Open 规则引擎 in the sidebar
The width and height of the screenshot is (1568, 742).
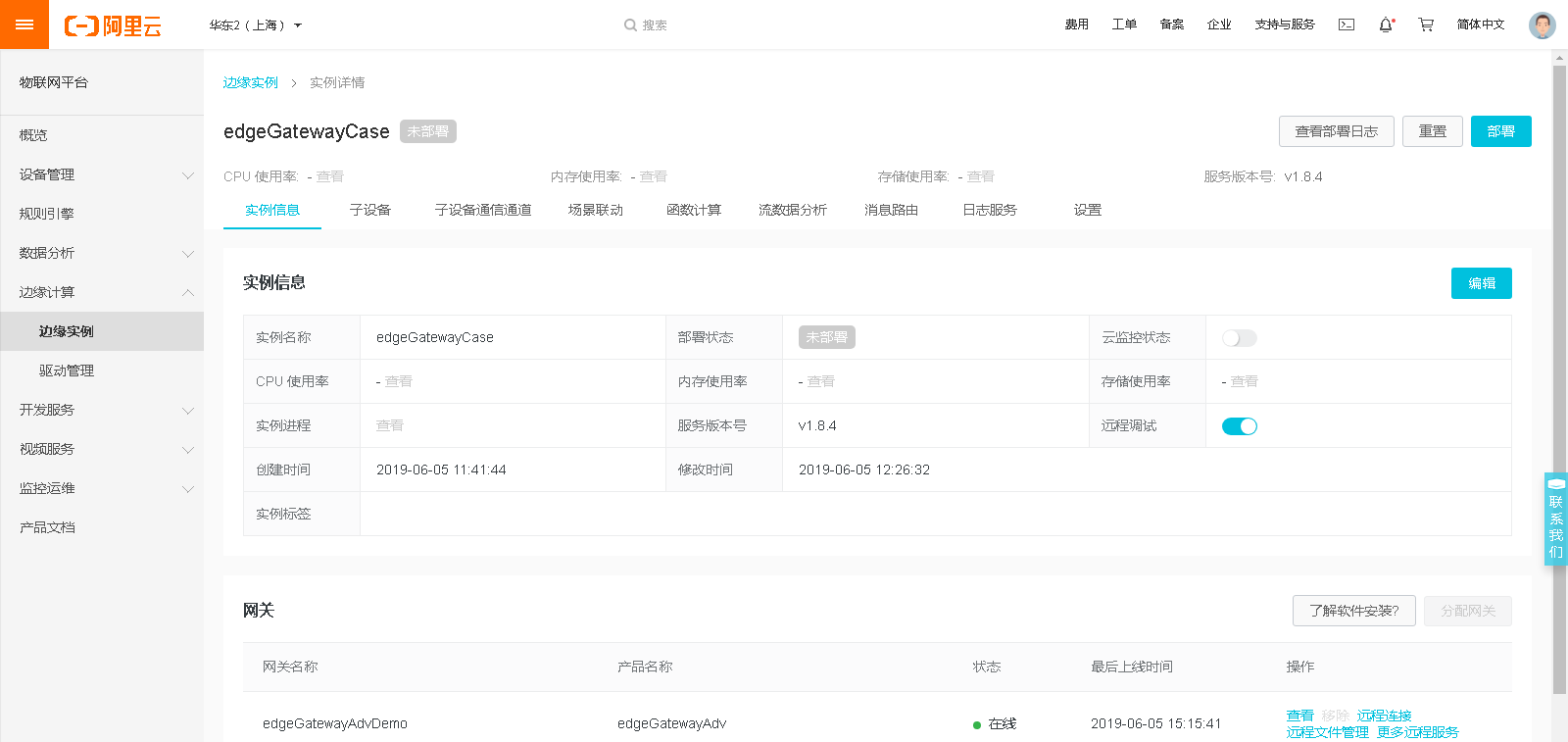(102, 214)
